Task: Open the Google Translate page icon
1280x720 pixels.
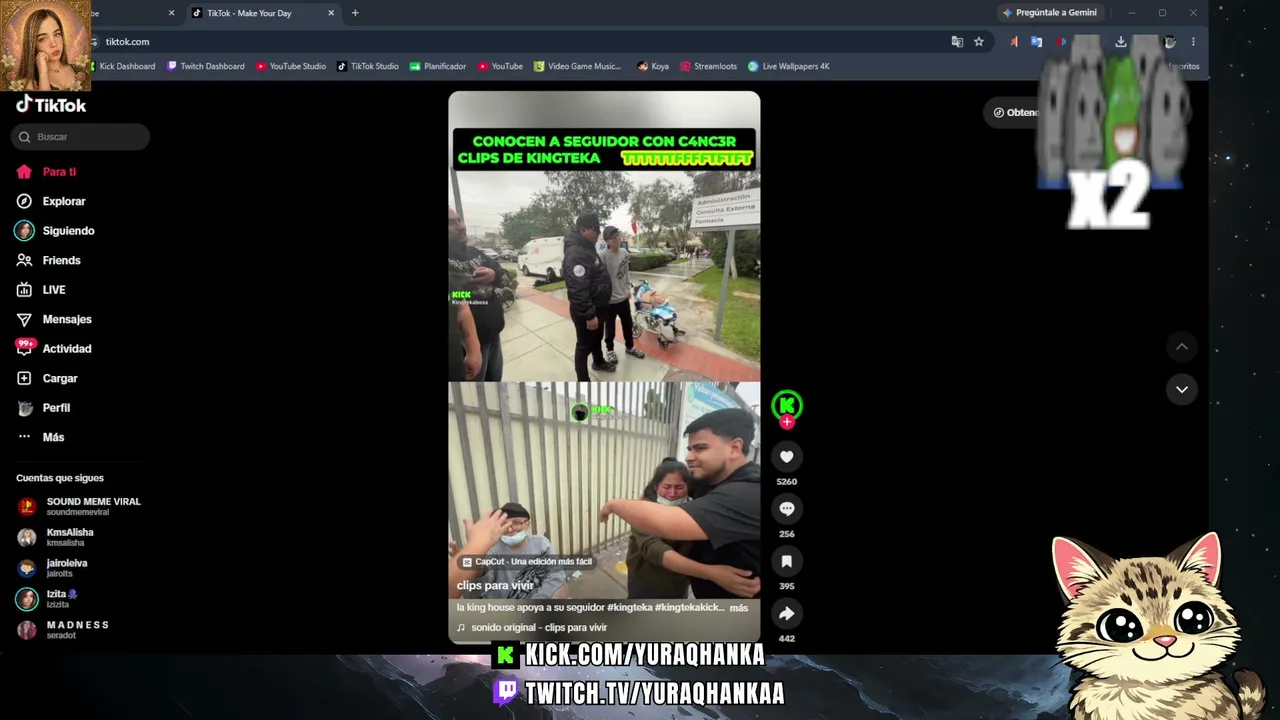Action: pyautogui.click(x=957, y=42)
